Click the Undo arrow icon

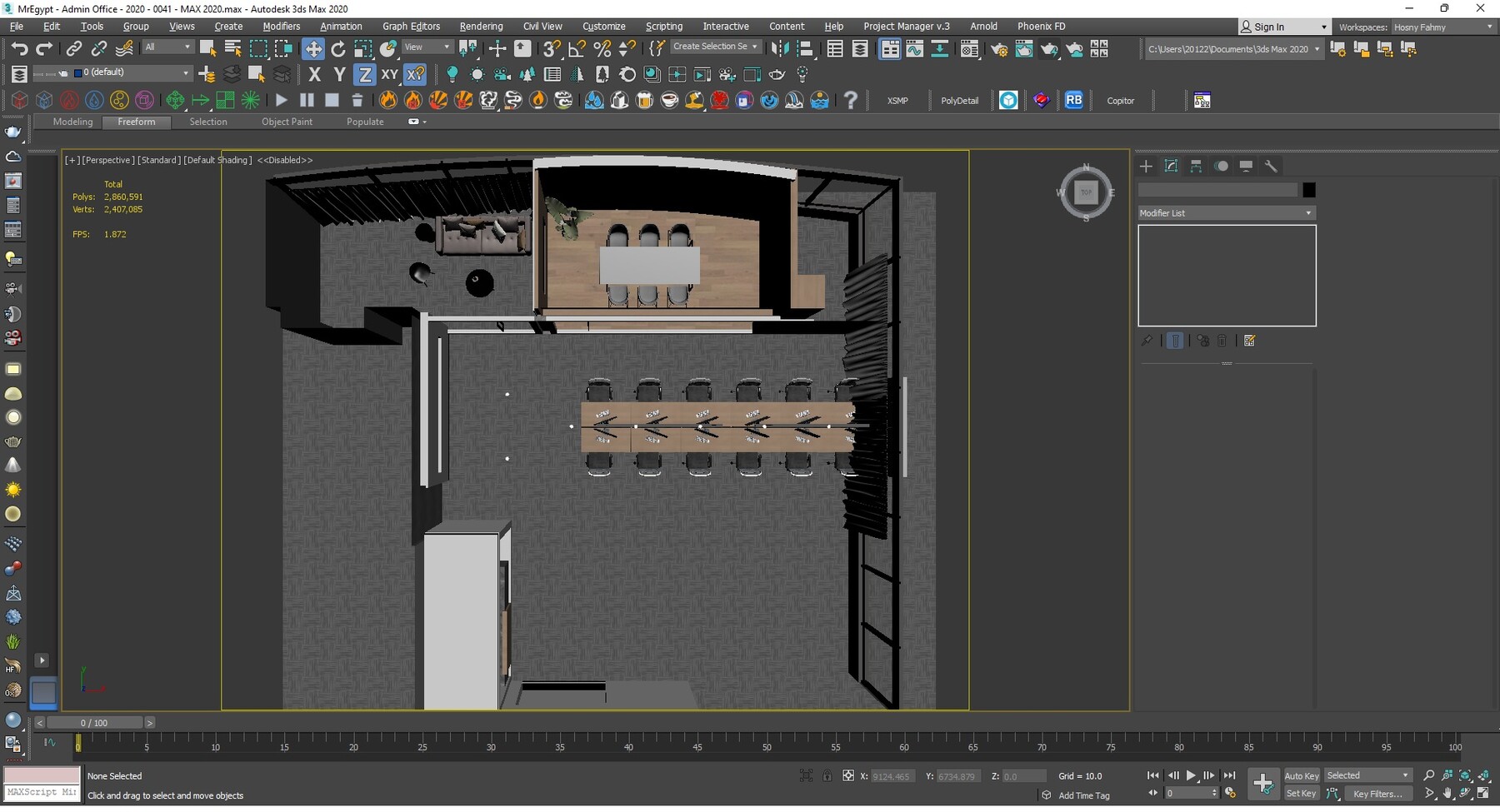click(18, 49)
